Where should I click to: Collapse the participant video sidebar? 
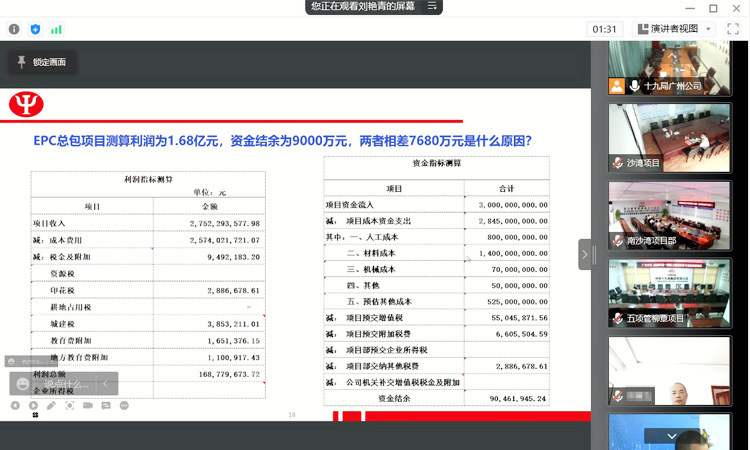pos(585,254)
